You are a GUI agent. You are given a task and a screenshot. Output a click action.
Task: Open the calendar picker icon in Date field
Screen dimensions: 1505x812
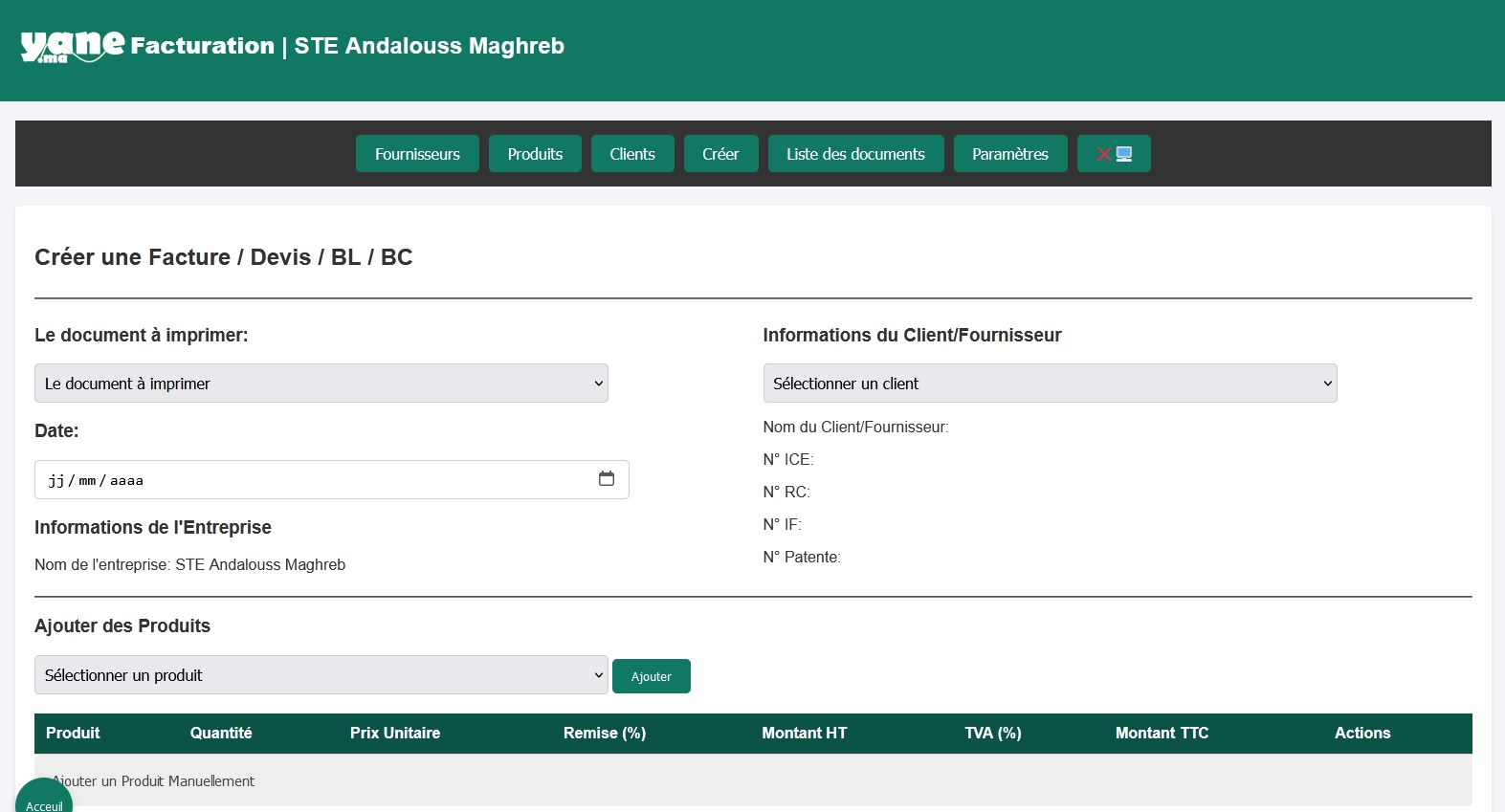607,479
